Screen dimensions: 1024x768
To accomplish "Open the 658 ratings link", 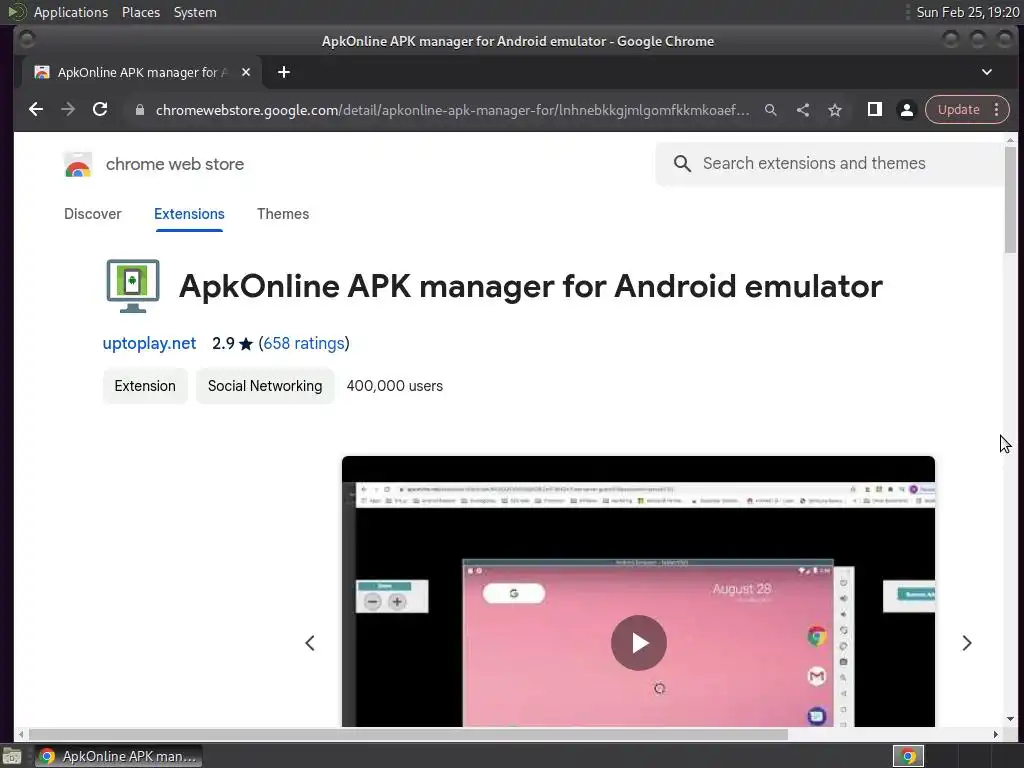I will [x=304, y=344].
